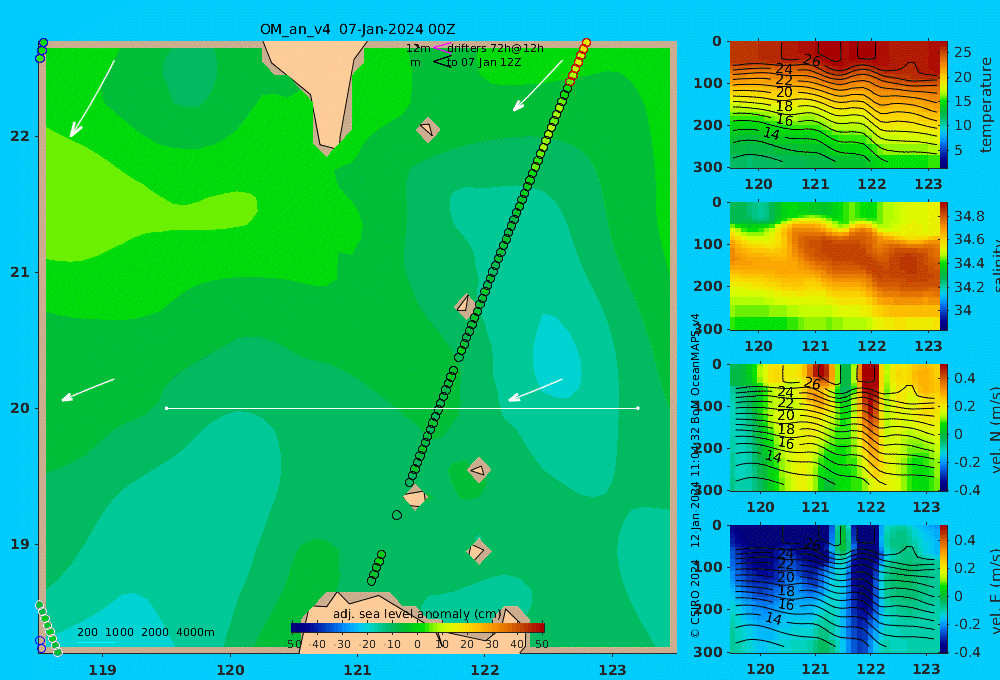Open the temperature depth section panel
Viewport: 1000px width, 680px height.
[x=834, y=105]
